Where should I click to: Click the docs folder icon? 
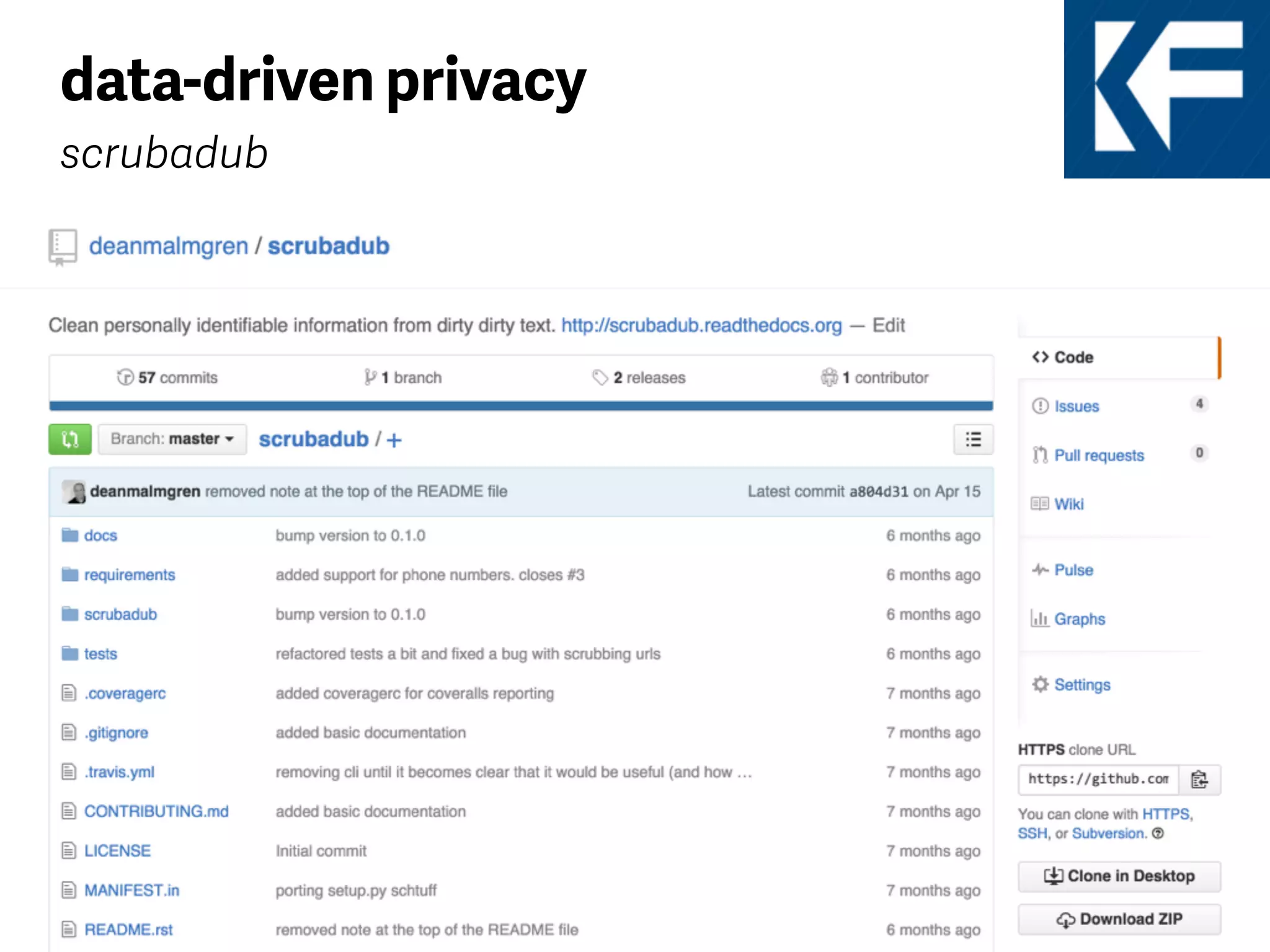coord(69,535)
